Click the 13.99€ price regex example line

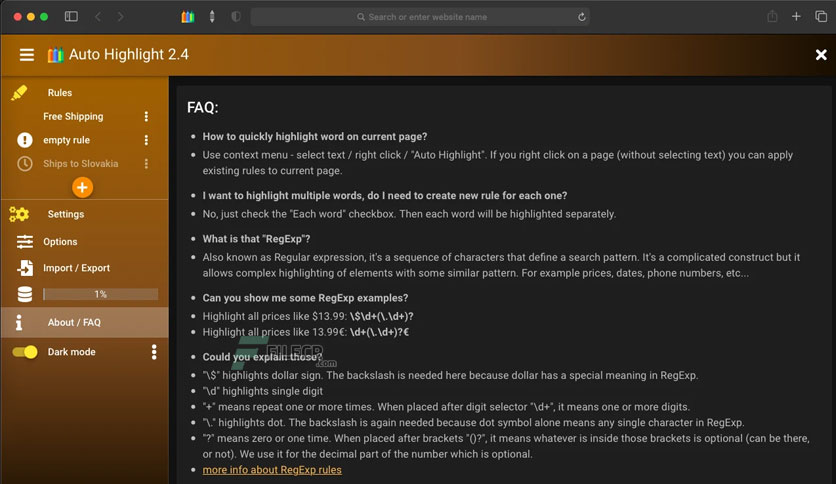click(306, 332)
